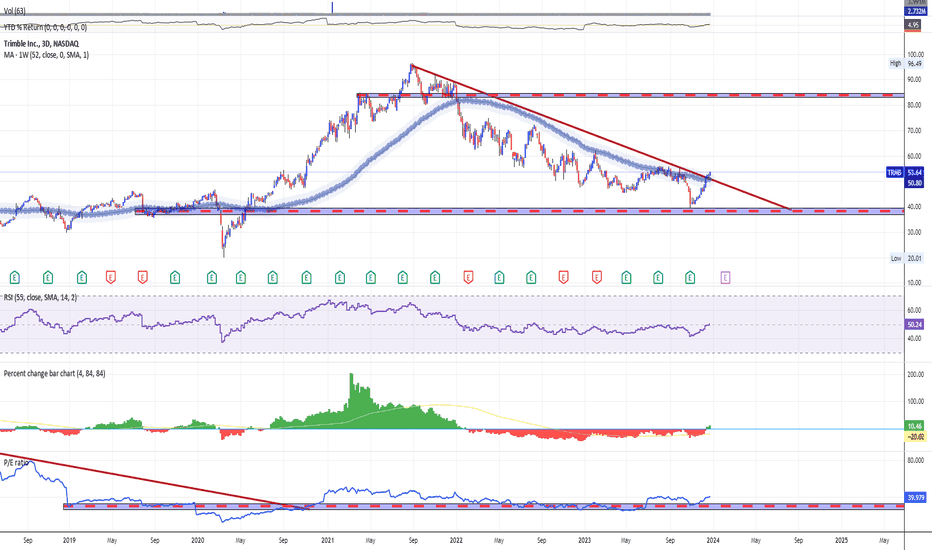The width and height of the screenshot is (932, 550).
Task: Select the RSI (55, close, SMA) legend
Action: [x=40, y=297]
